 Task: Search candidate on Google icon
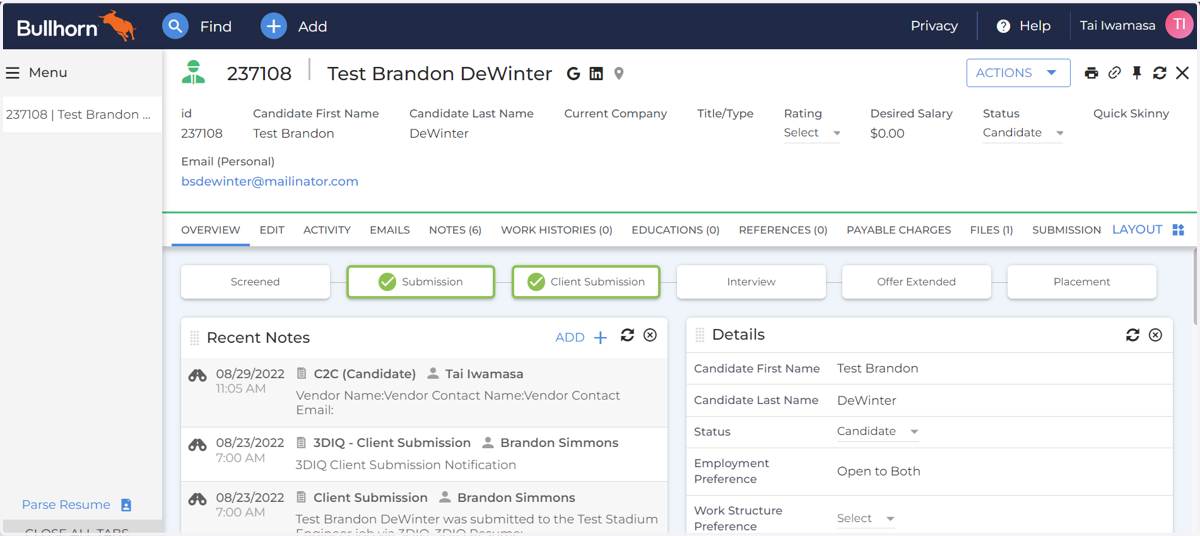pyautogui.click(x=573, y=73)
